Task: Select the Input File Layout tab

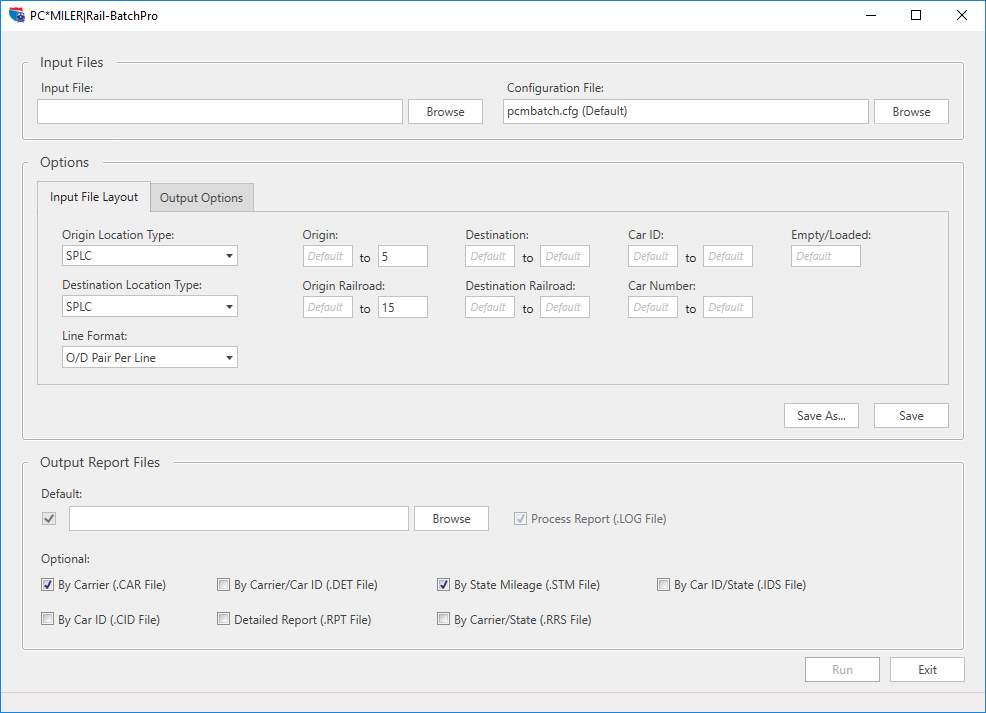Action: tap(94, 197)
